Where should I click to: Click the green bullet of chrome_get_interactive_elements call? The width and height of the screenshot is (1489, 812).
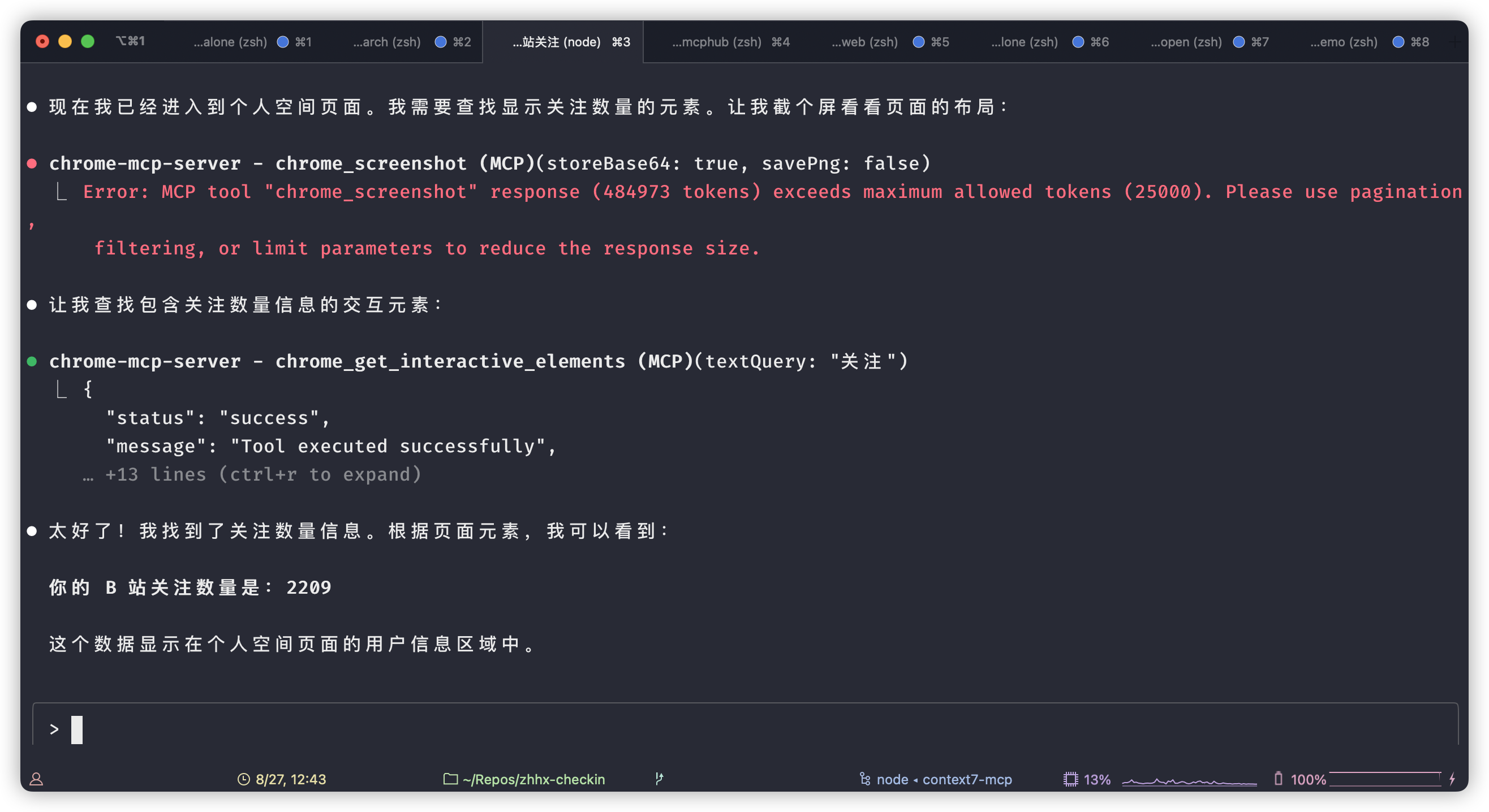(32, 362)
